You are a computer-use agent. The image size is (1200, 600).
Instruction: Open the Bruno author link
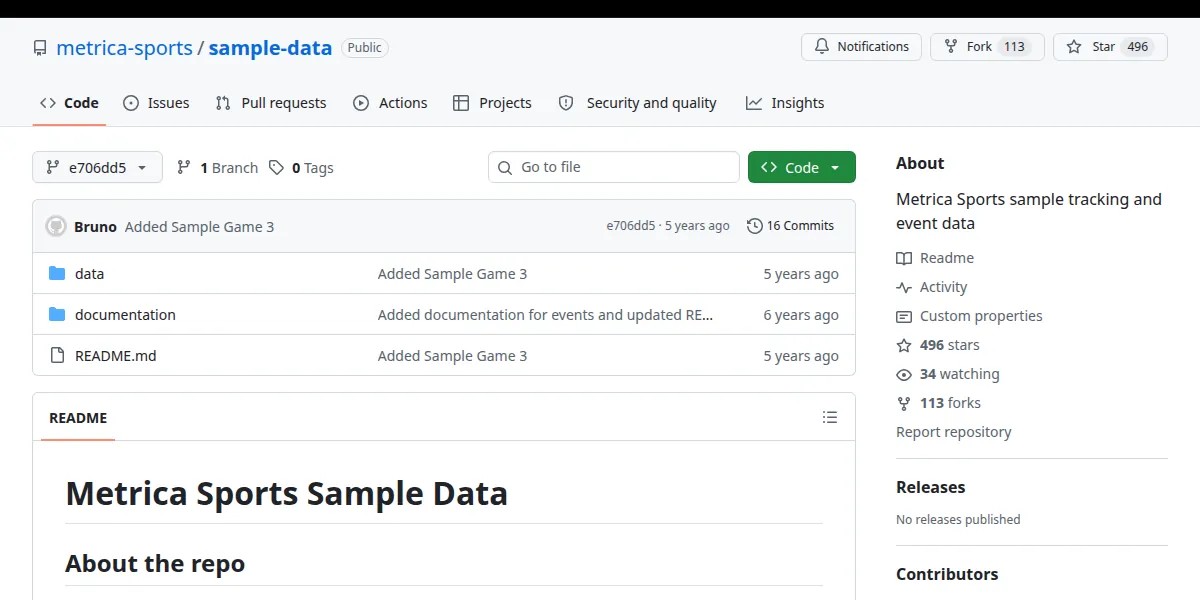pyautogui.click(x=95, y=227)
